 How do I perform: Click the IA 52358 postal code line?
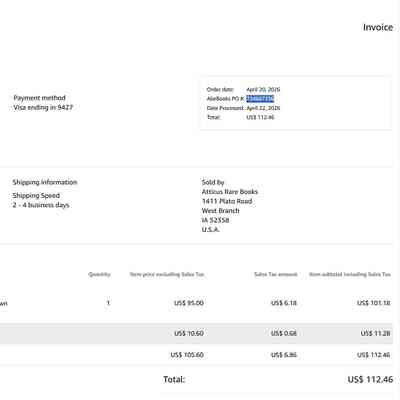tap(215, 220)
